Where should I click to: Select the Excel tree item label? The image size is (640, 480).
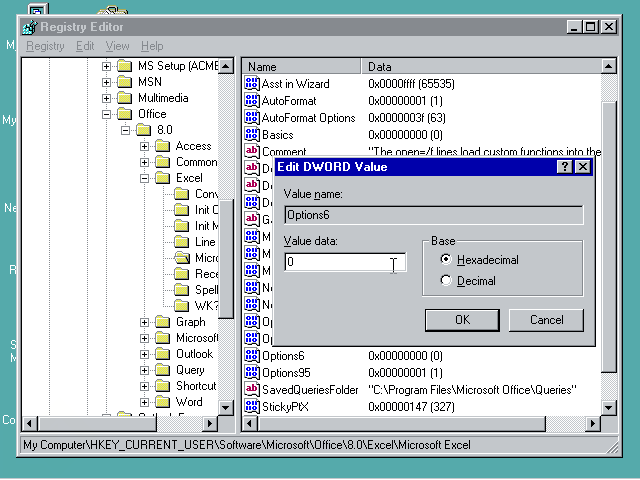pyautogui.click(x=189, y=178)
